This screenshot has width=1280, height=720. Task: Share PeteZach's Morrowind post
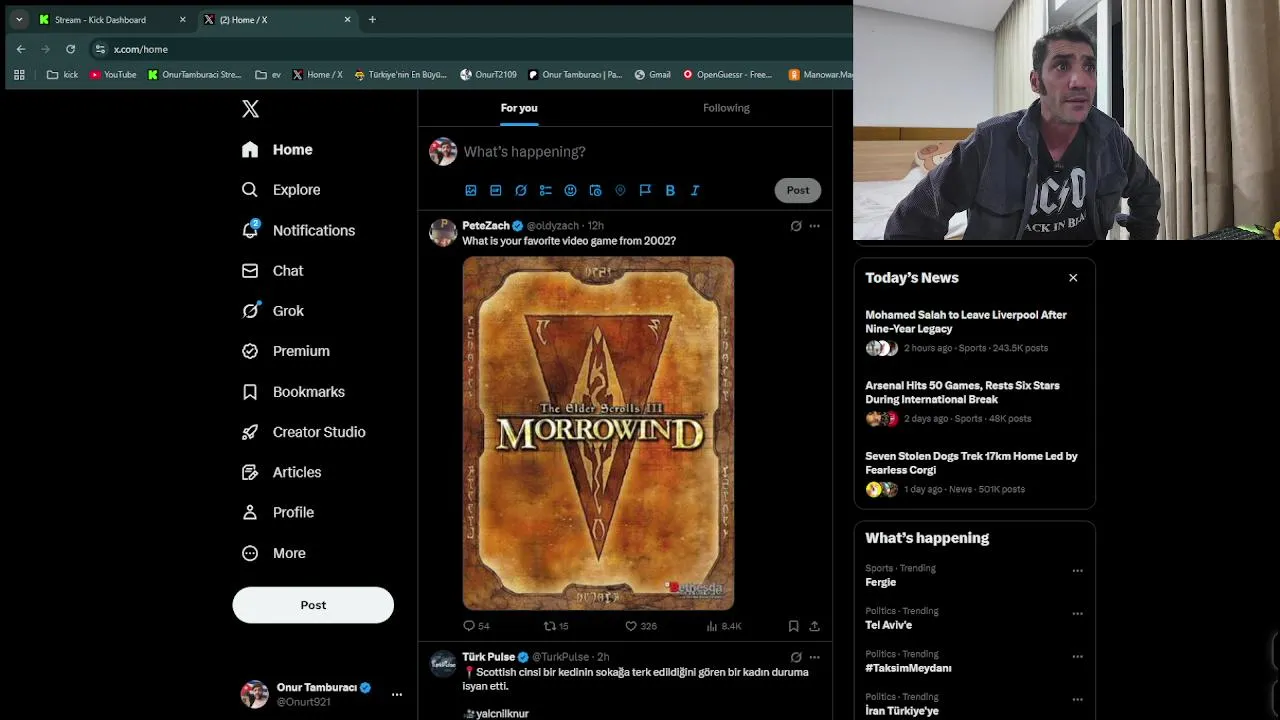(814, 626)
